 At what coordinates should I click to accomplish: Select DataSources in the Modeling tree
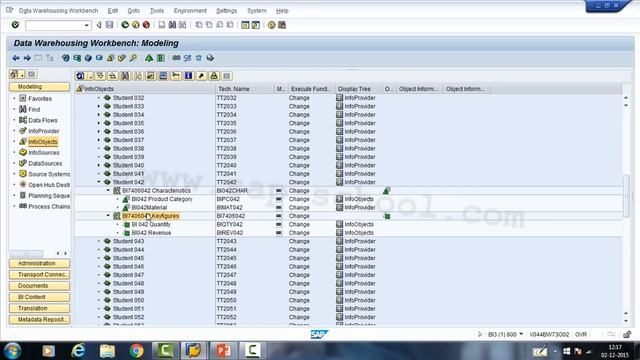click(45, 163)
